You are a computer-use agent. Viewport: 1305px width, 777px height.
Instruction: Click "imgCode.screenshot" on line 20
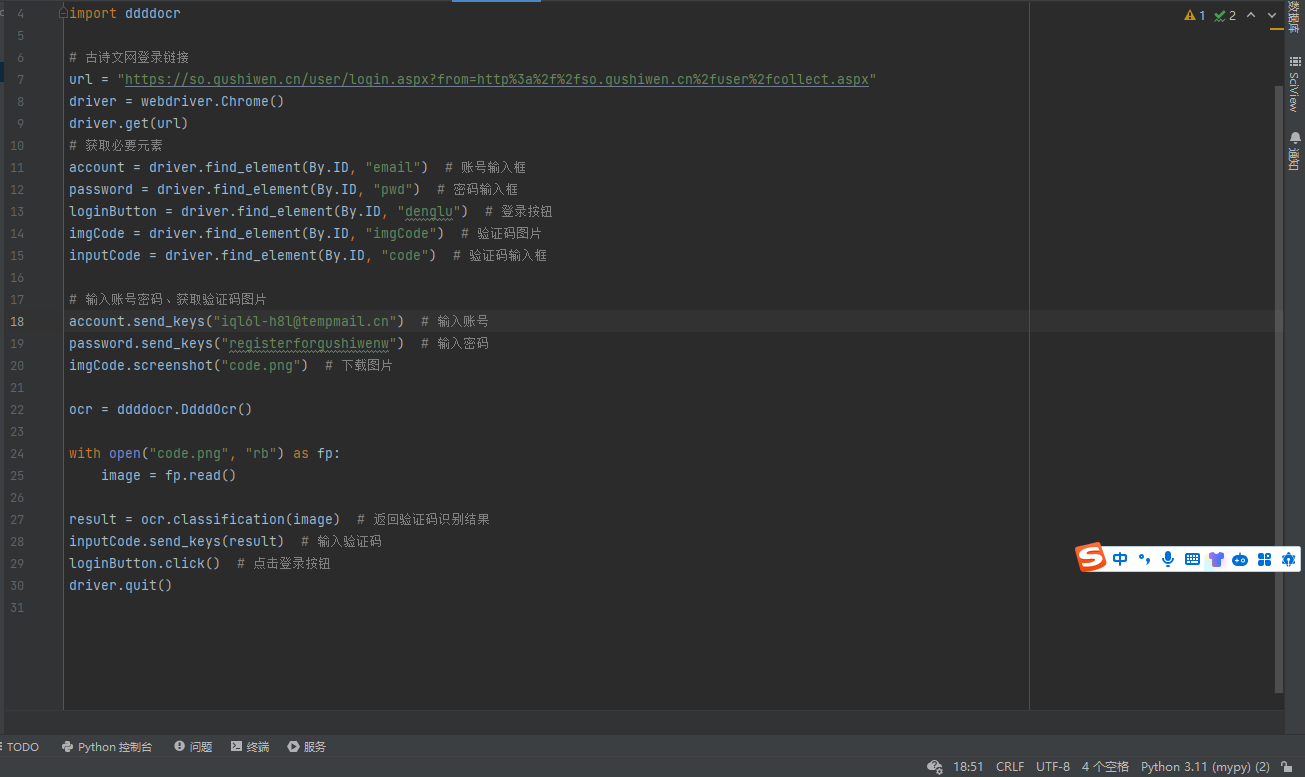tap(141, 365)
